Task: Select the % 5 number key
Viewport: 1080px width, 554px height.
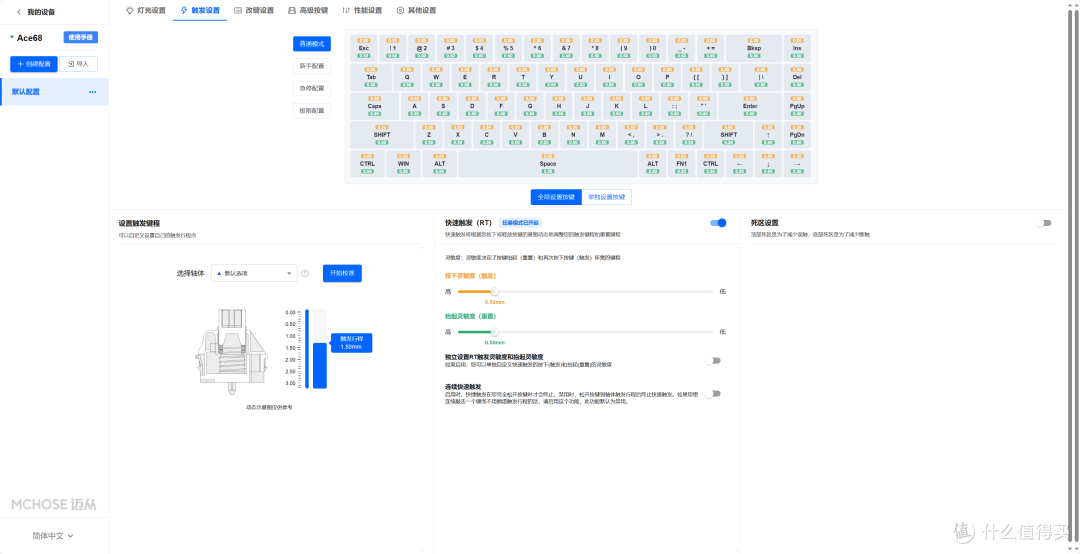Action: click(508, 48)
